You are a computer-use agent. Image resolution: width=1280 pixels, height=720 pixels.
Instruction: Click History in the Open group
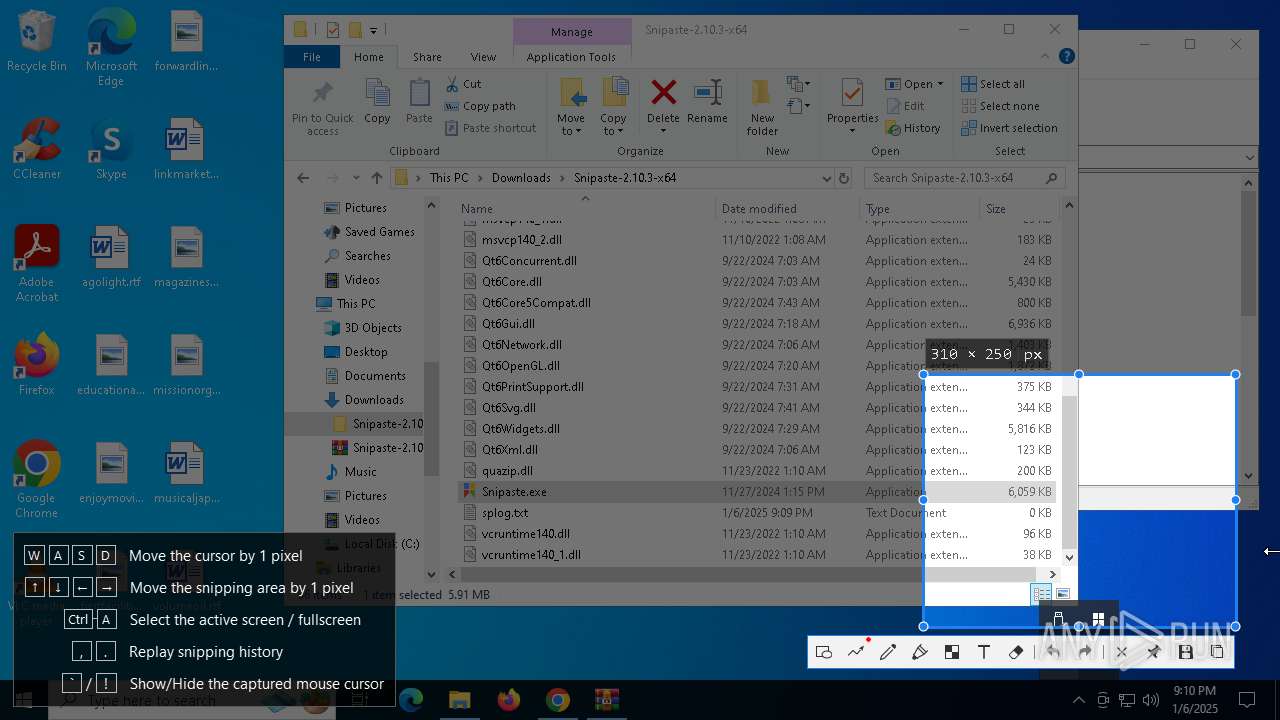click(x=913, y=128)
